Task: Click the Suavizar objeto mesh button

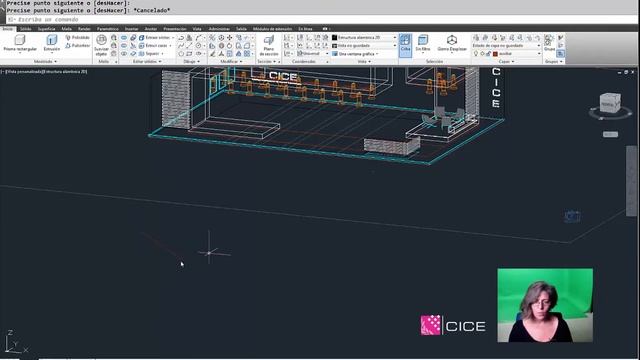Action: (x=101, y=45)
